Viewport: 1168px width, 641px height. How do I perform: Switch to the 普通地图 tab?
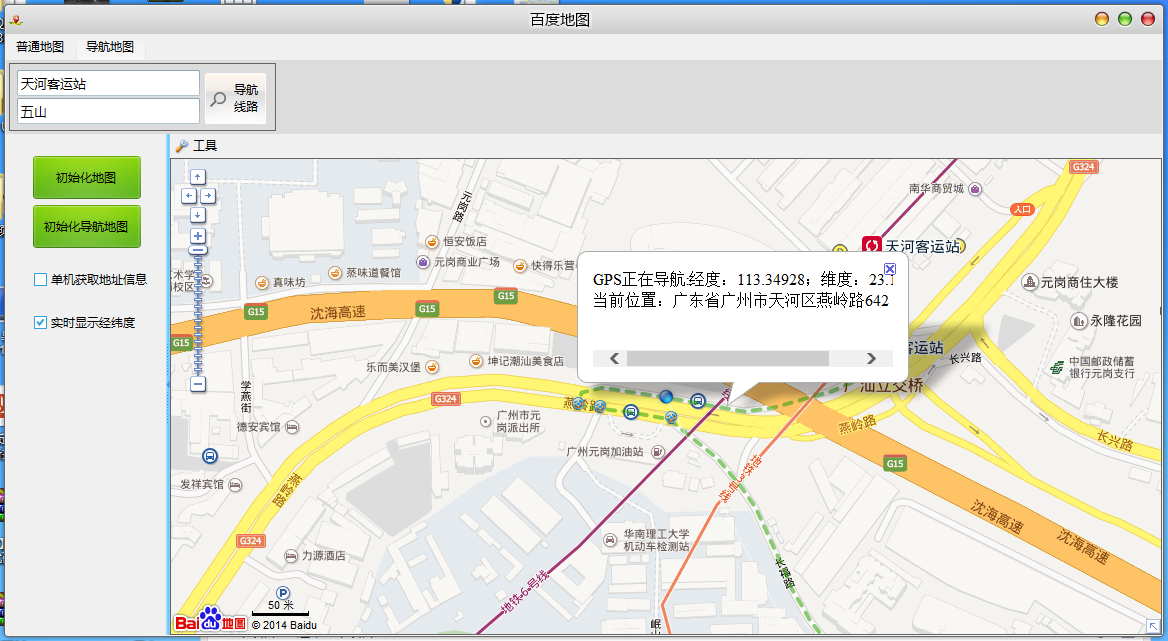40,47
